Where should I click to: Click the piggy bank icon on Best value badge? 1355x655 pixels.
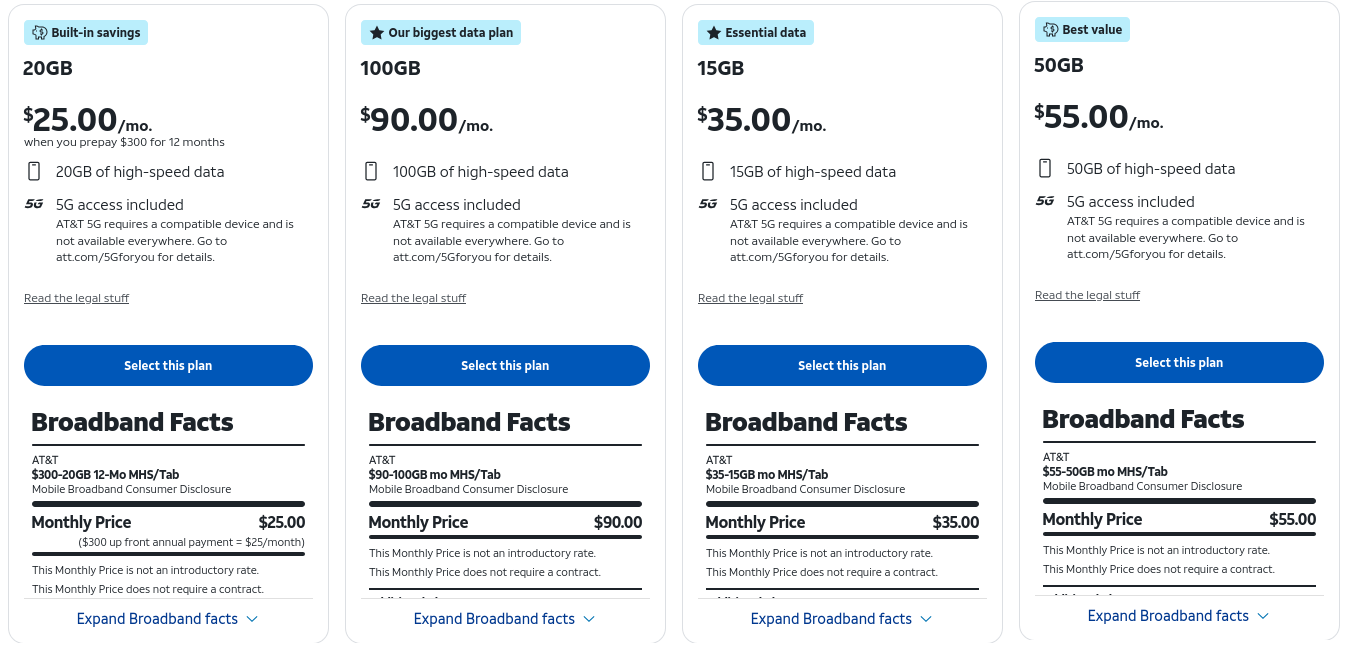tap(1050, 30)
